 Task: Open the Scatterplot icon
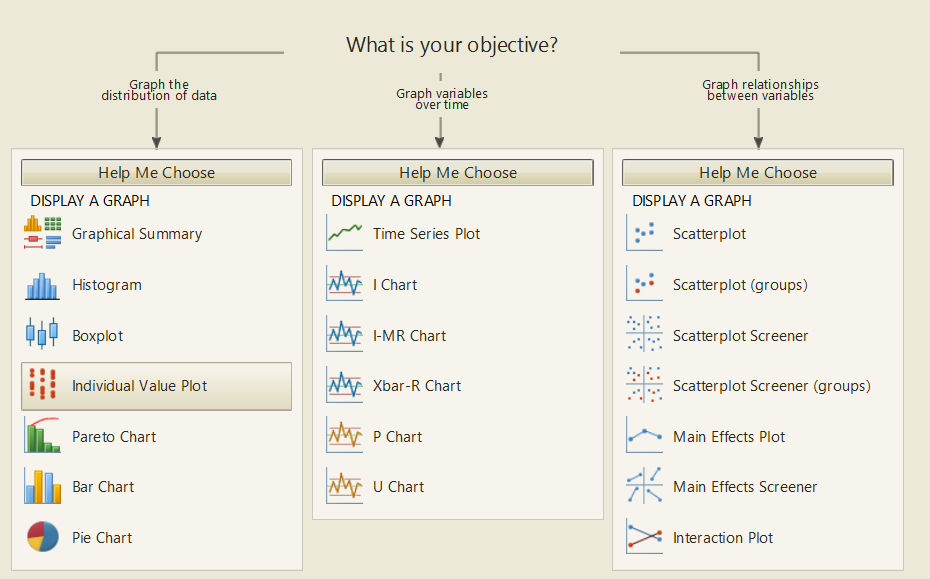(644, 234)
